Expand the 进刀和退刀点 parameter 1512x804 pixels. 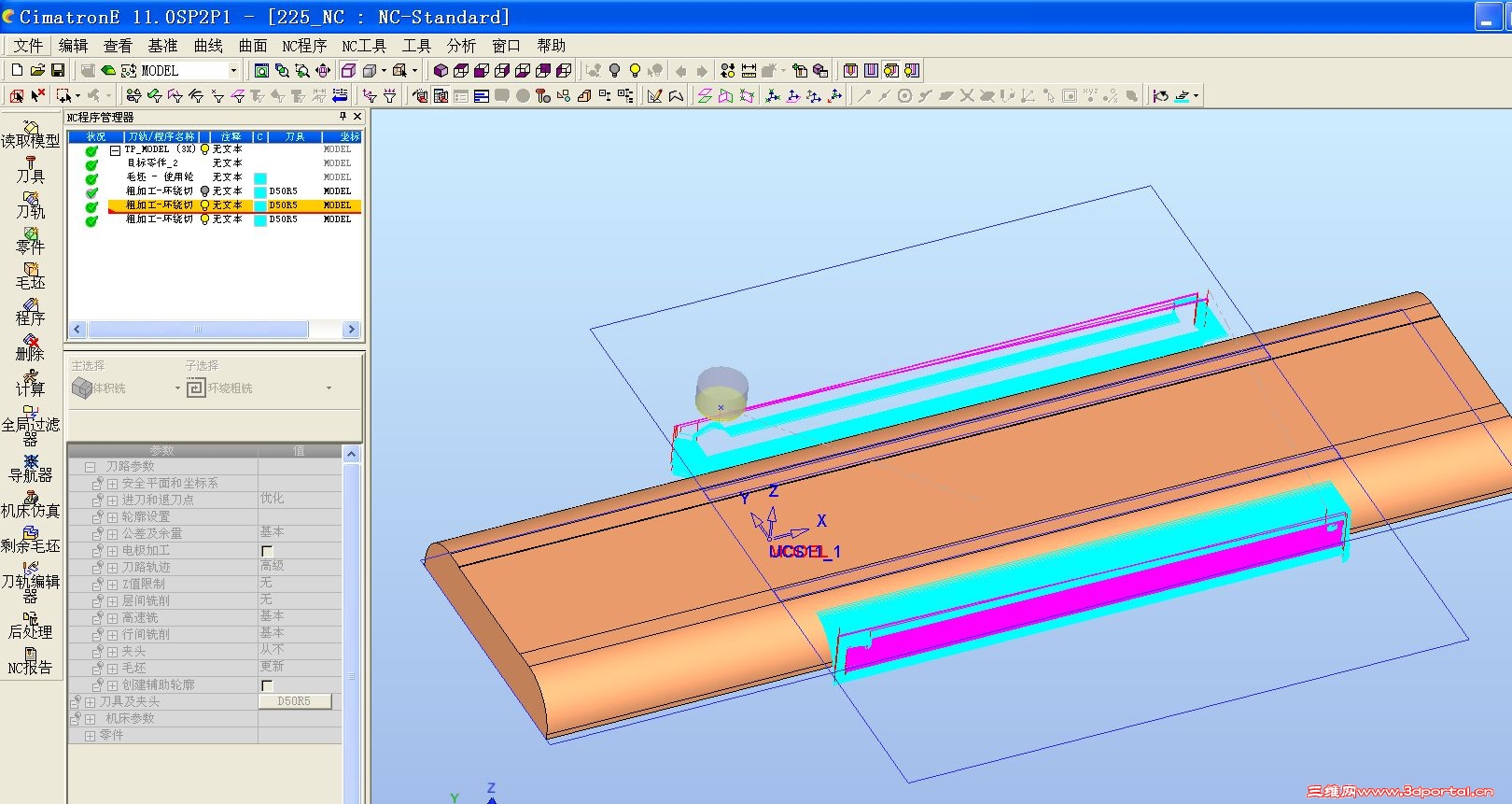[112, 501]
